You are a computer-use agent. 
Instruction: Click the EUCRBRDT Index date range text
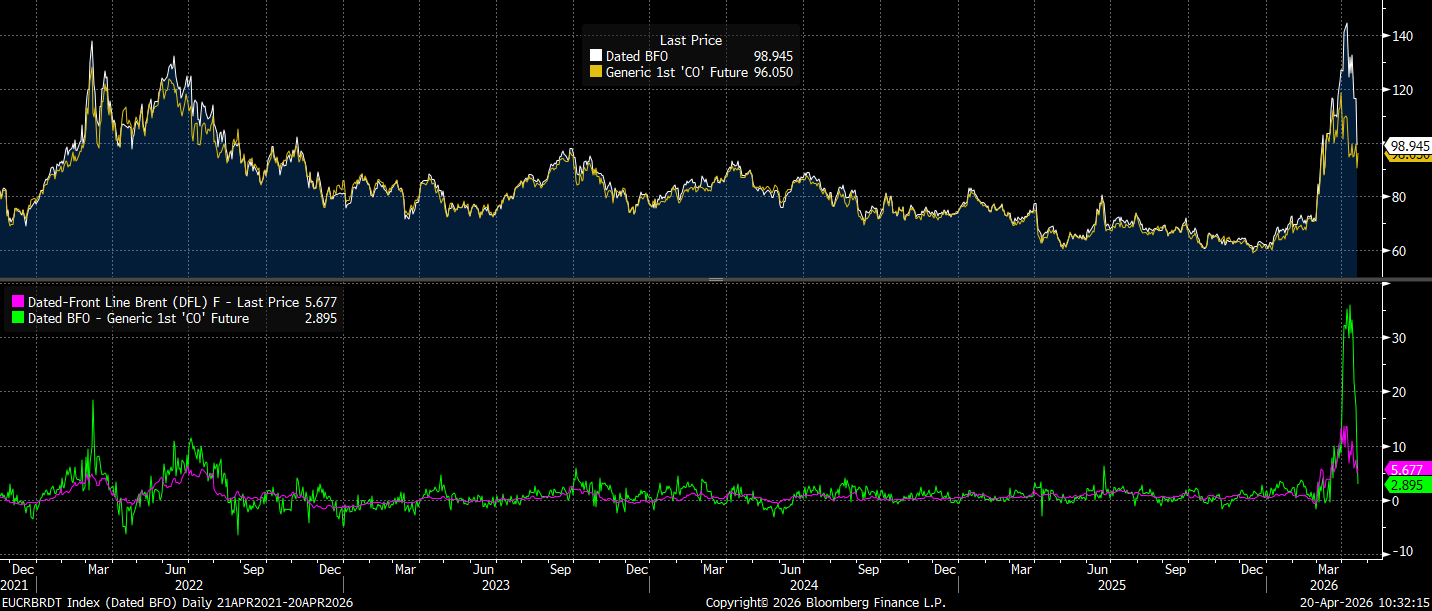[x=177, y=603]
